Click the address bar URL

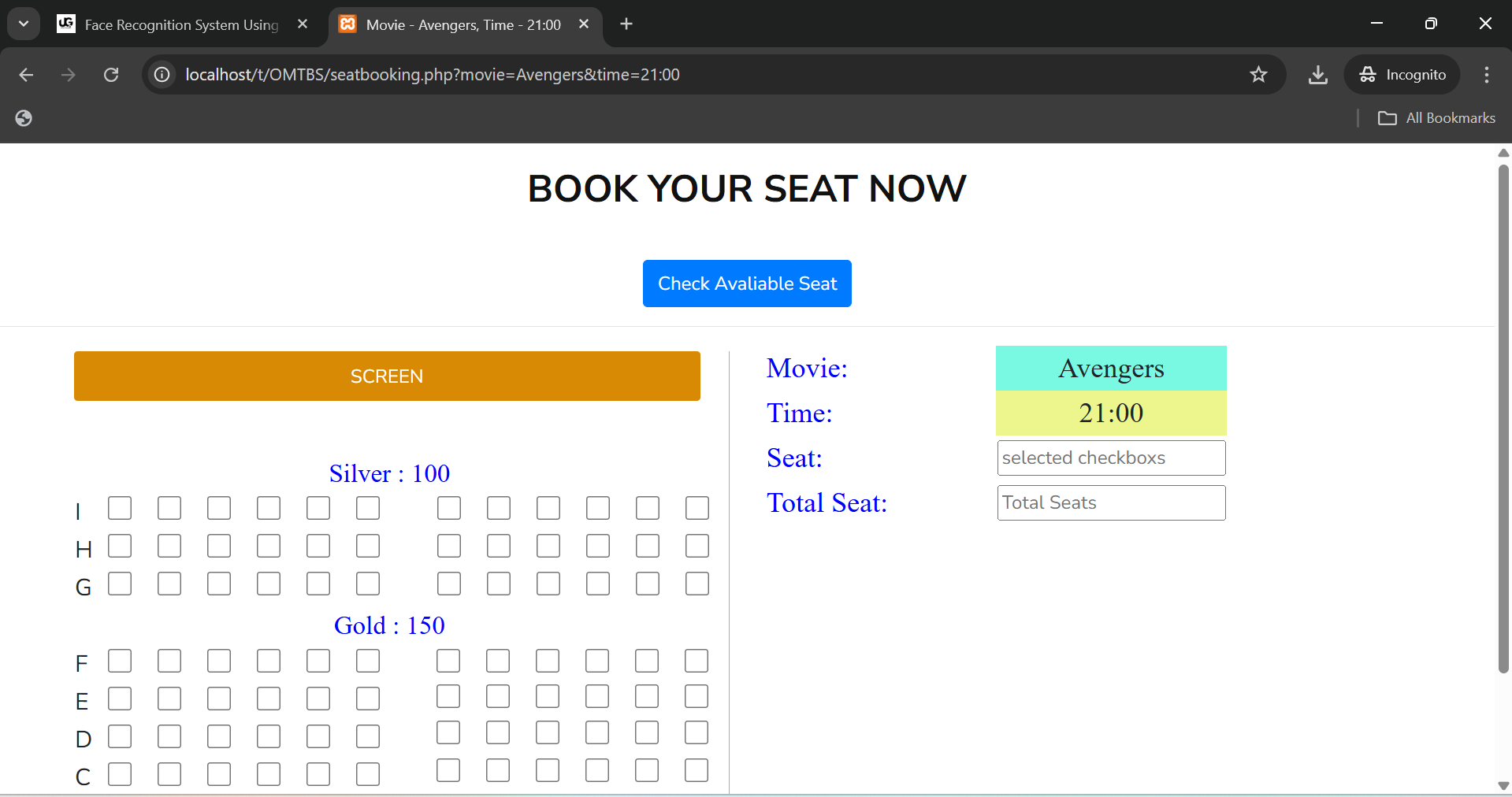(x=433, y=75)
